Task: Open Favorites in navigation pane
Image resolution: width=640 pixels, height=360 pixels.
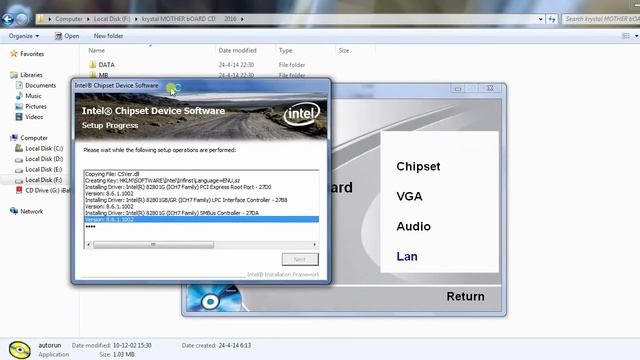Action: tap(32, 53)
